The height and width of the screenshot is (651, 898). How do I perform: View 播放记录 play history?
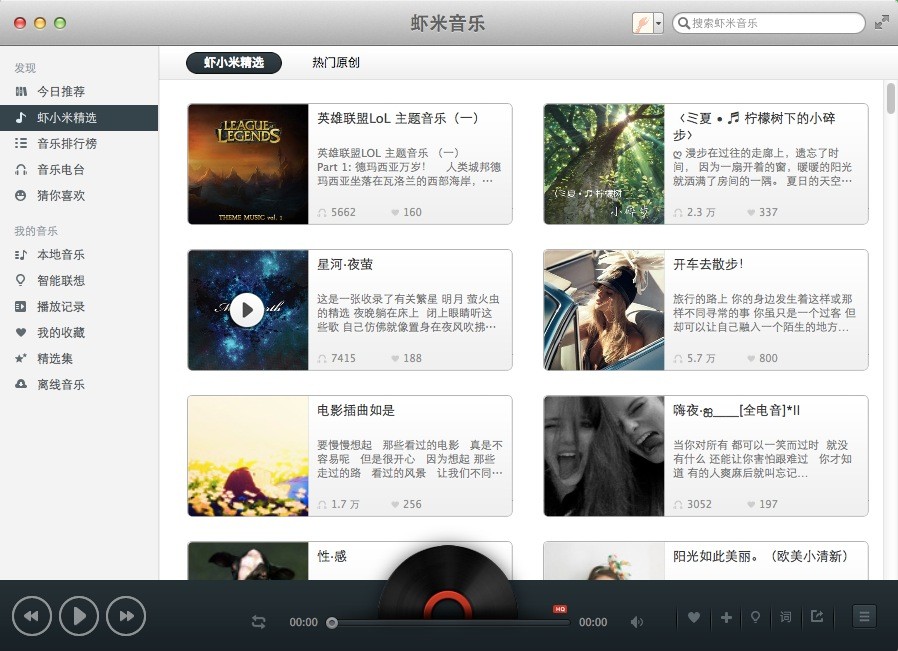(x=79, y=306)
